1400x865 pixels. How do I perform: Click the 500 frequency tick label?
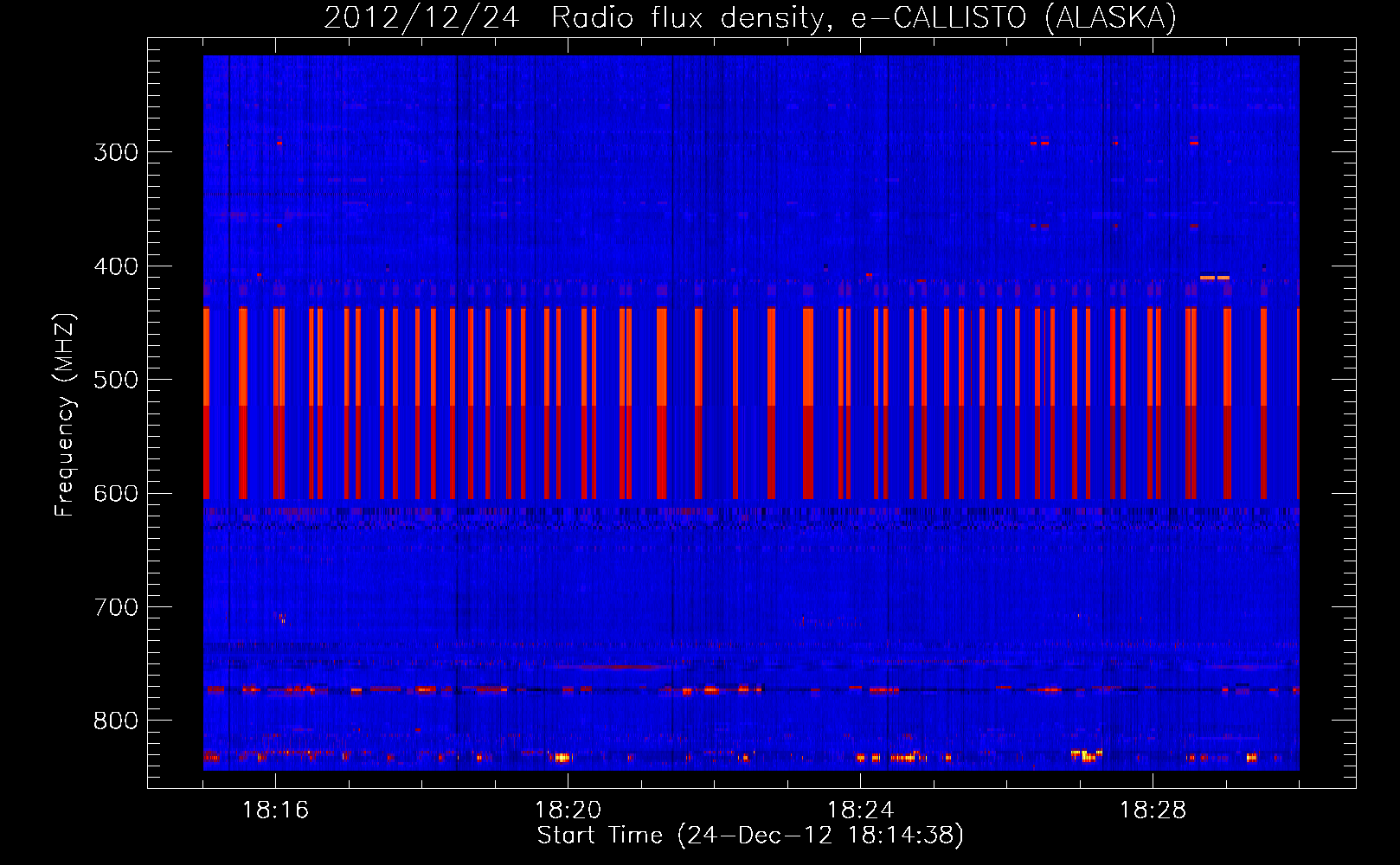pyautogui.click(x=116, y=380)
